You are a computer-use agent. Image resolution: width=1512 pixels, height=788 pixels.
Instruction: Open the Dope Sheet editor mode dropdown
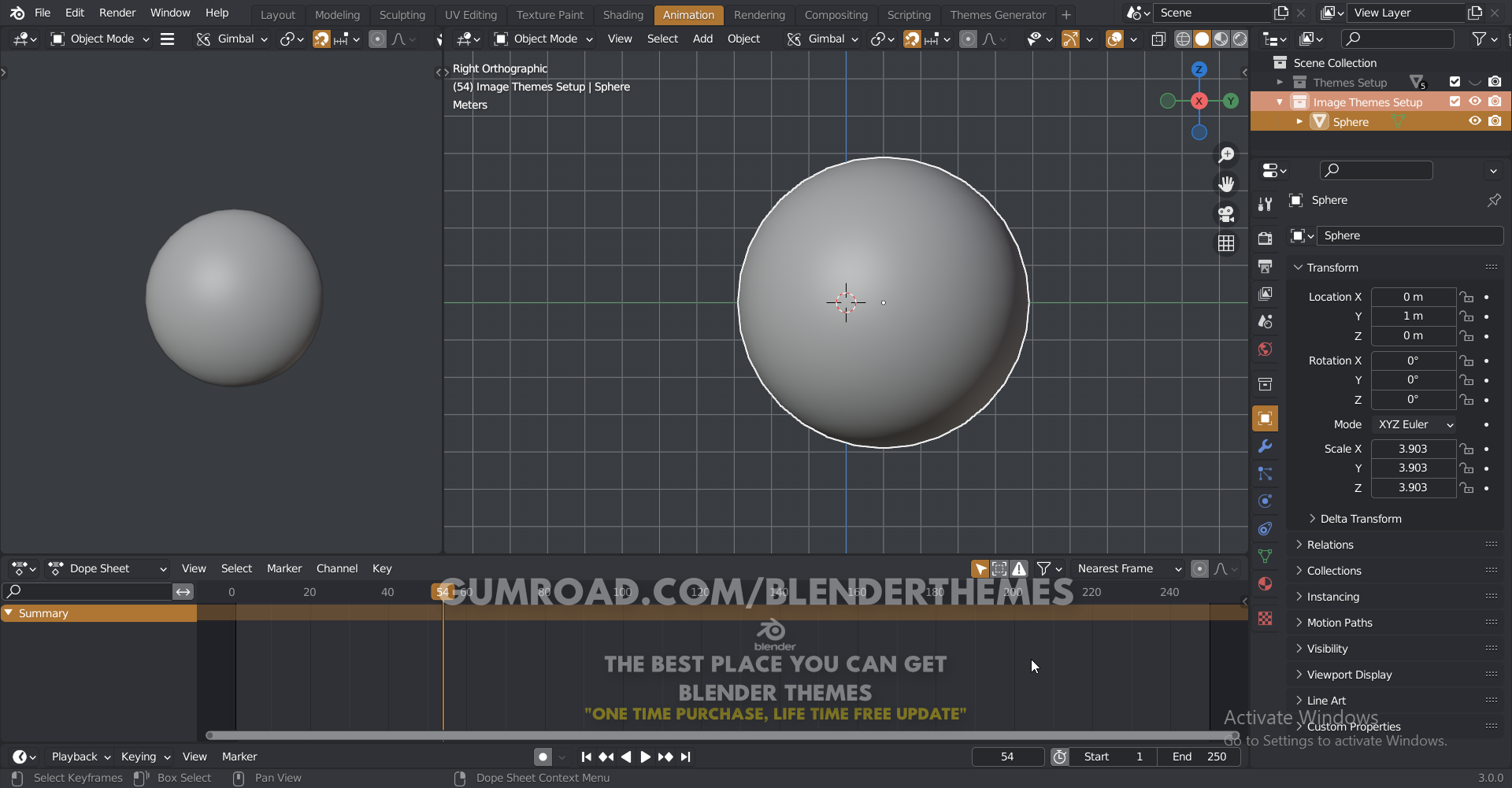pyautogui.click(x=106, y=568)
